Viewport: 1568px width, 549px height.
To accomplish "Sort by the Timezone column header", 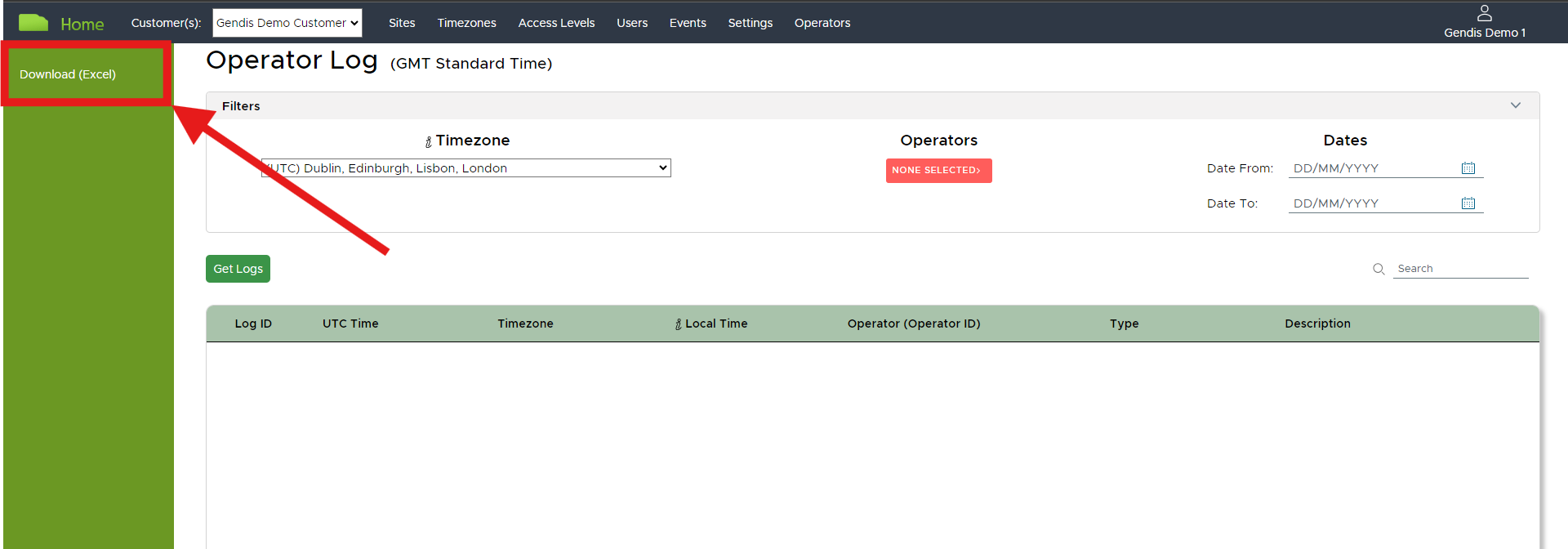I will 525,324.
